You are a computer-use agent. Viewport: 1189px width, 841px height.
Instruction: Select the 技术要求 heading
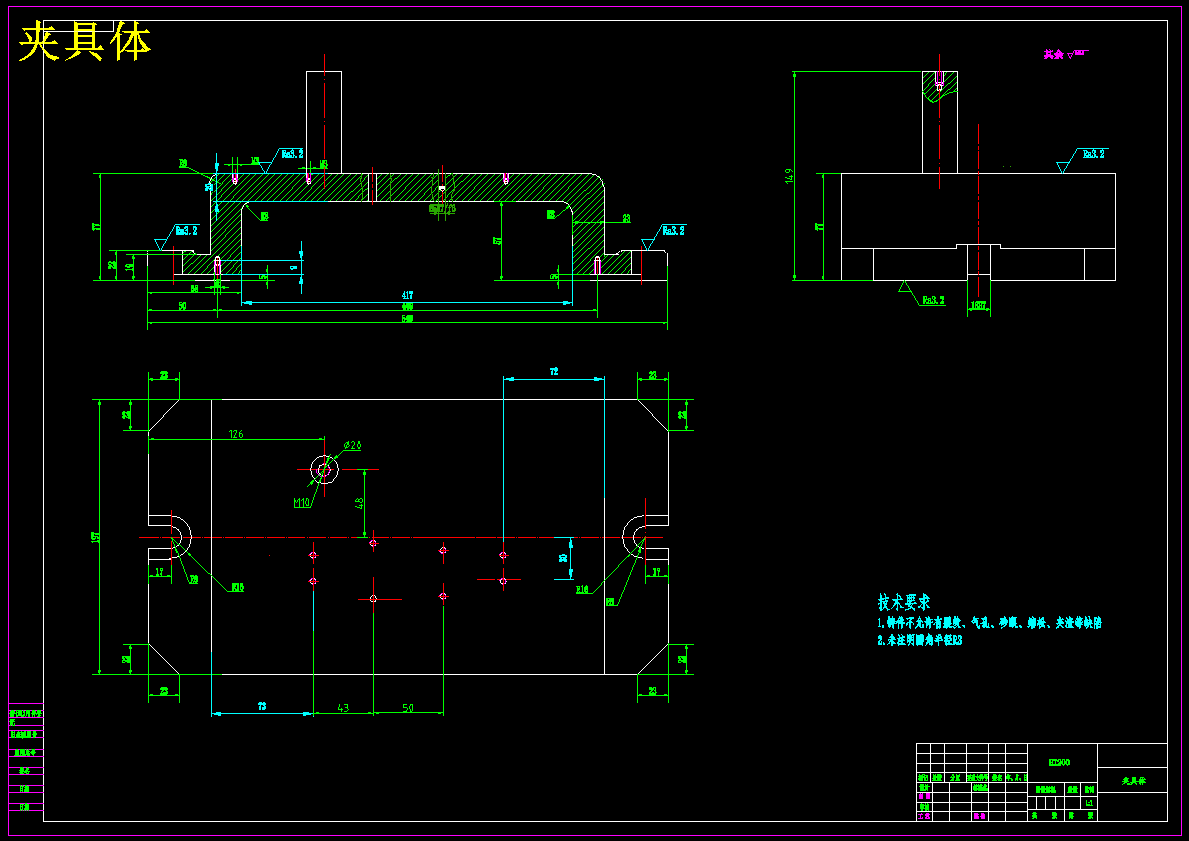904,603
